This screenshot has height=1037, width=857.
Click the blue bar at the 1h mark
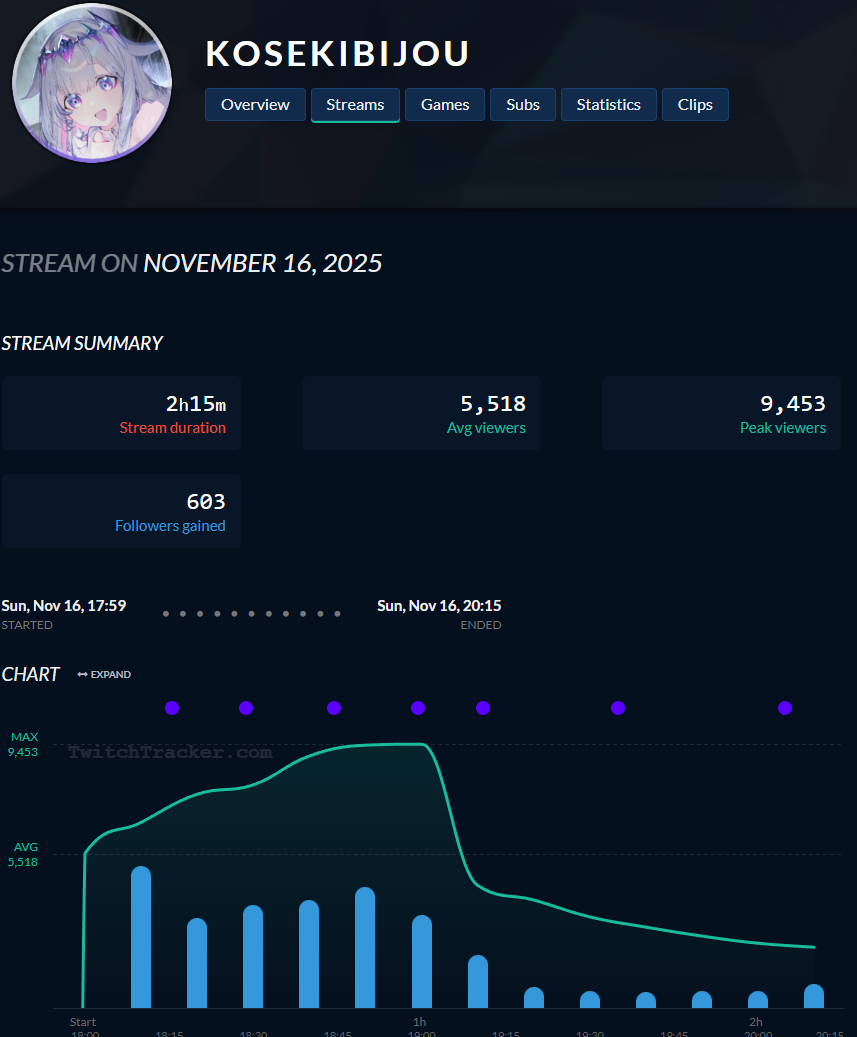click(x=422, y=962)
